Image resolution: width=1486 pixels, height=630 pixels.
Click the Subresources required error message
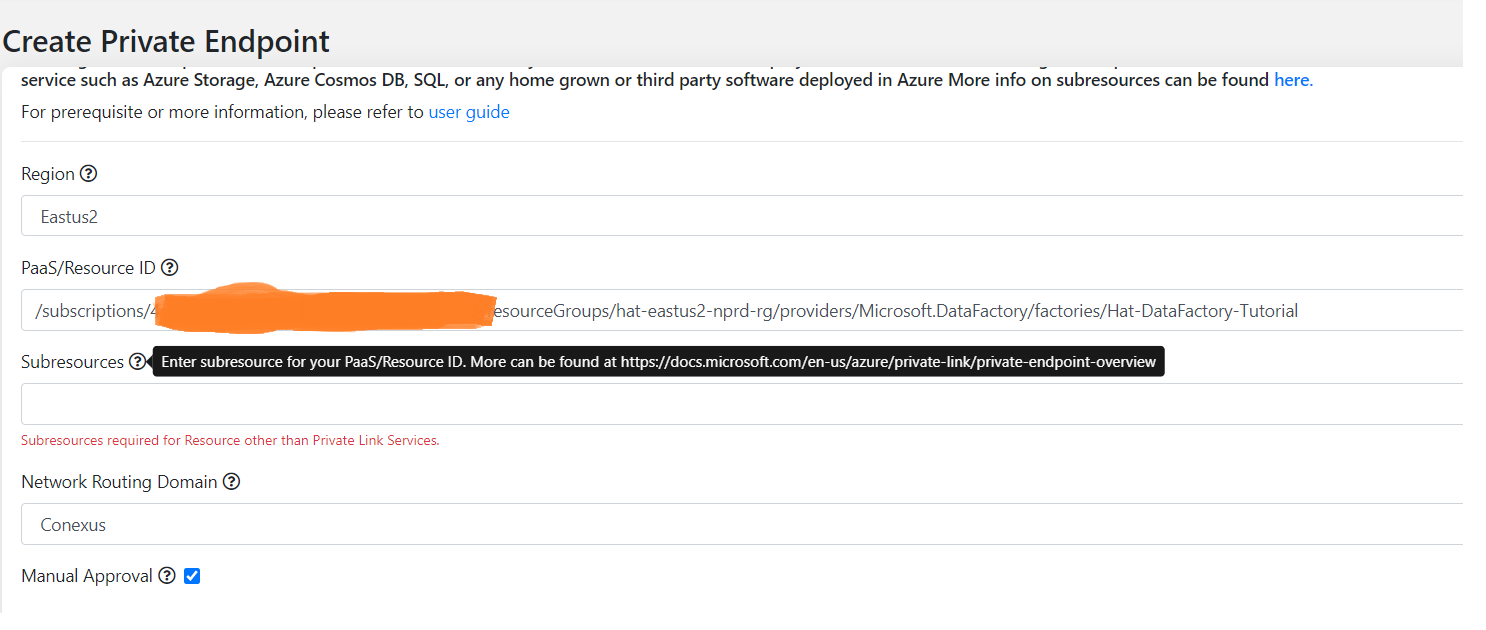[x=230, y=440]
